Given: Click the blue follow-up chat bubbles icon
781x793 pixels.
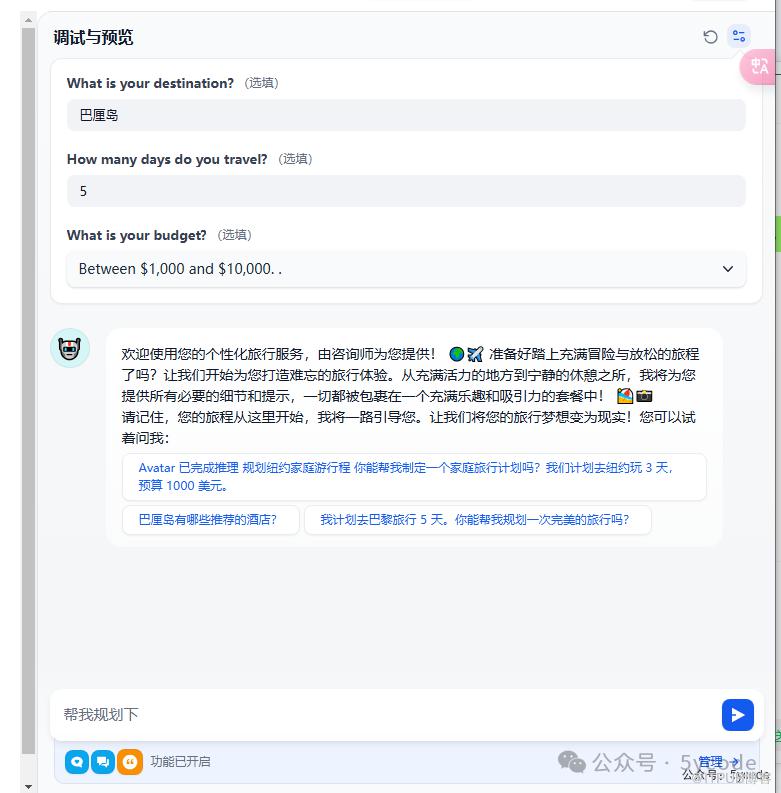Looking at the screenshot, I should click(x=103, y=762).
